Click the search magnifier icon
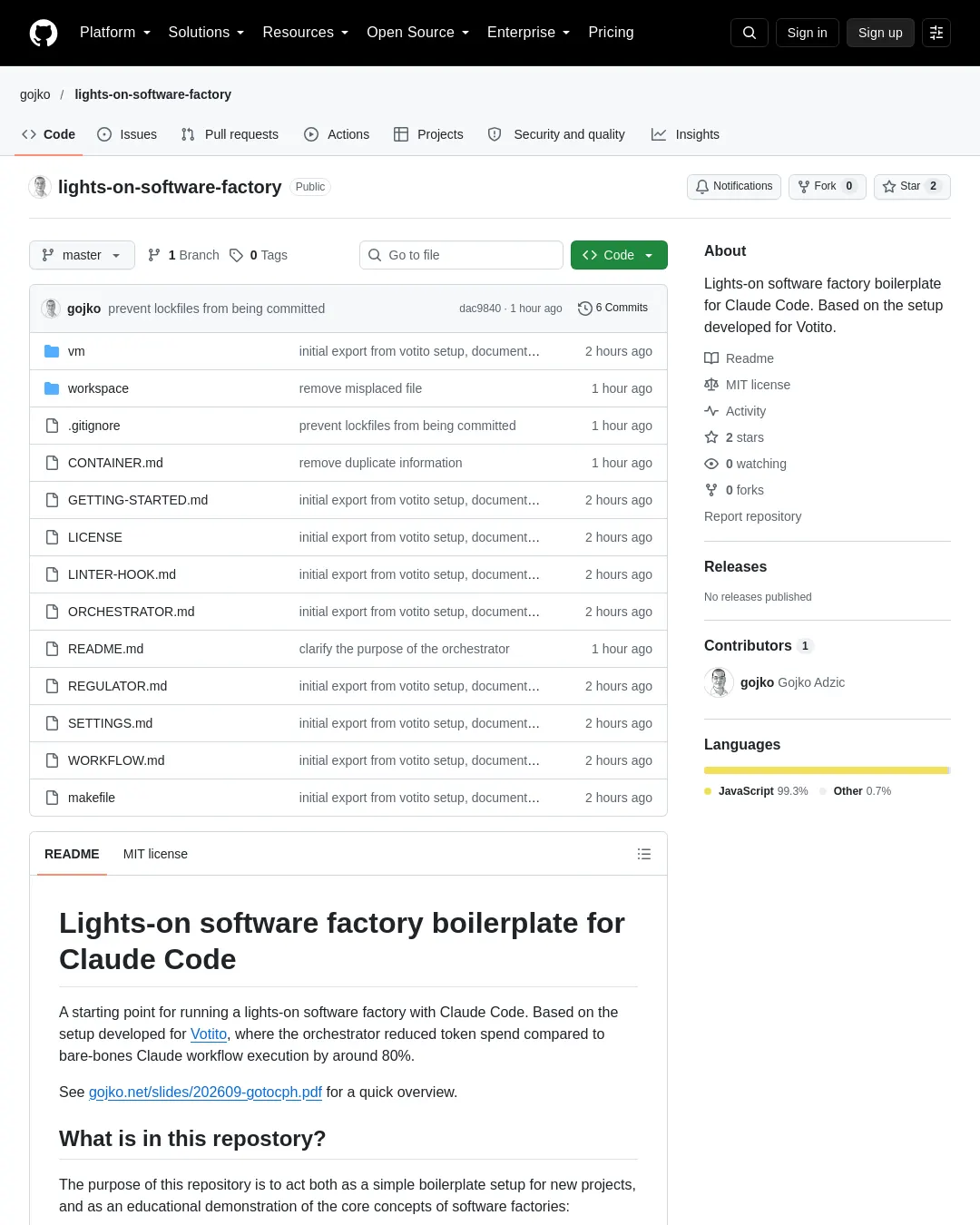This screenshot has height=1225, width=980. coord(750,33)
